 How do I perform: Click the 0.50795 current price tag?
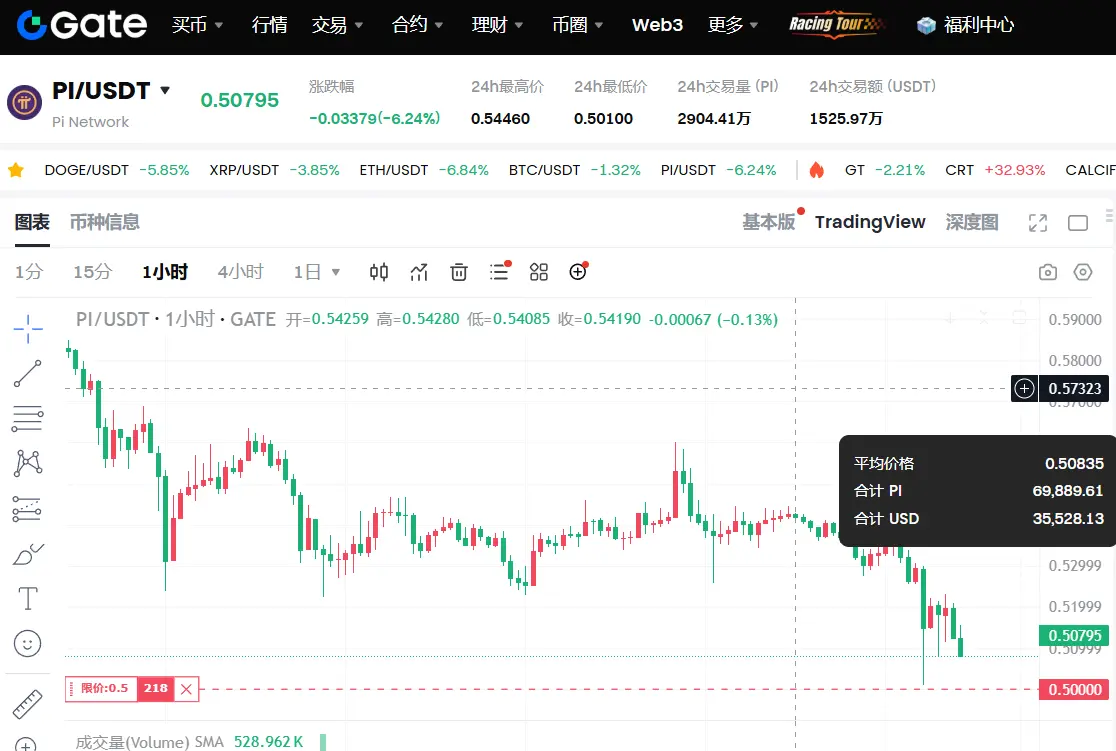tap(1074, 635)
